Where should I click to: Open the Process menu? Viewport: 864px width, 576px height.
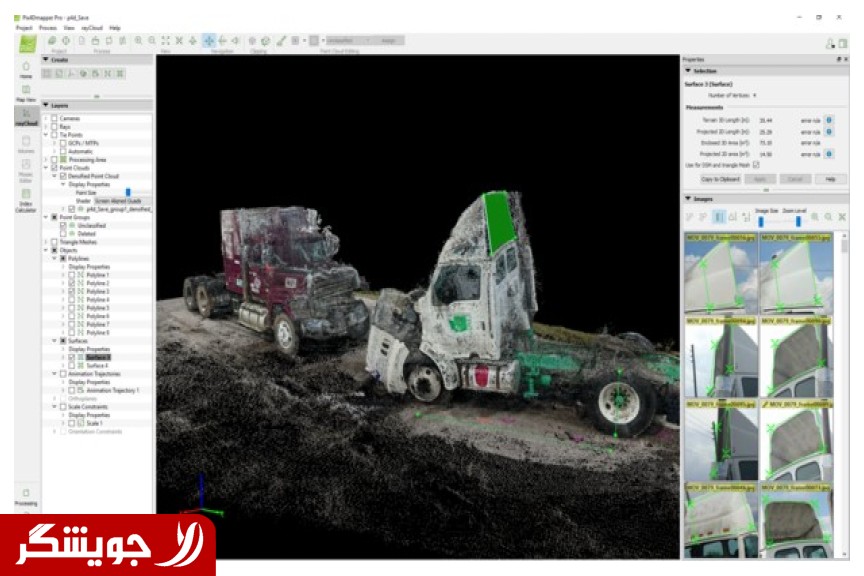click(x=48, y=28)
